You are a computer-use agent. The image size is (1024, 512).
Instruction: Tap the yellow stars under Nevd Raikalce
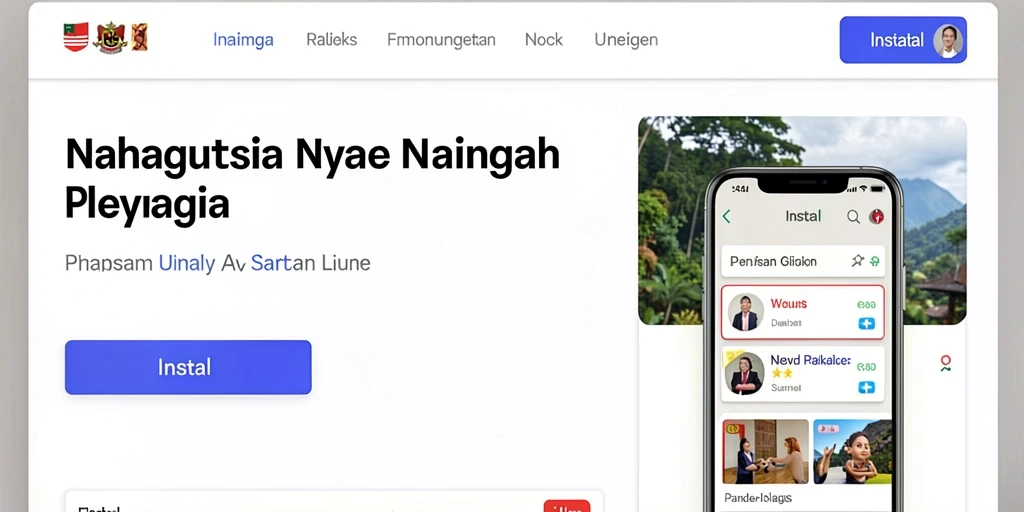point(782,373)
